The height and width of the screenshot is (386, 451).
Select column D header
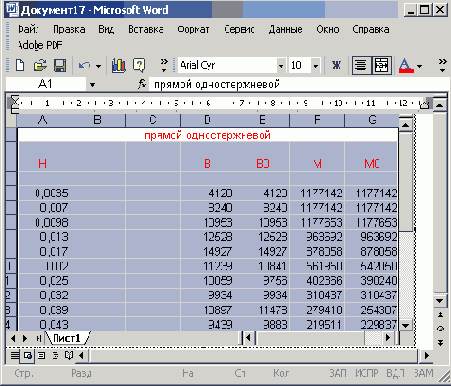(x=207, y=120)
